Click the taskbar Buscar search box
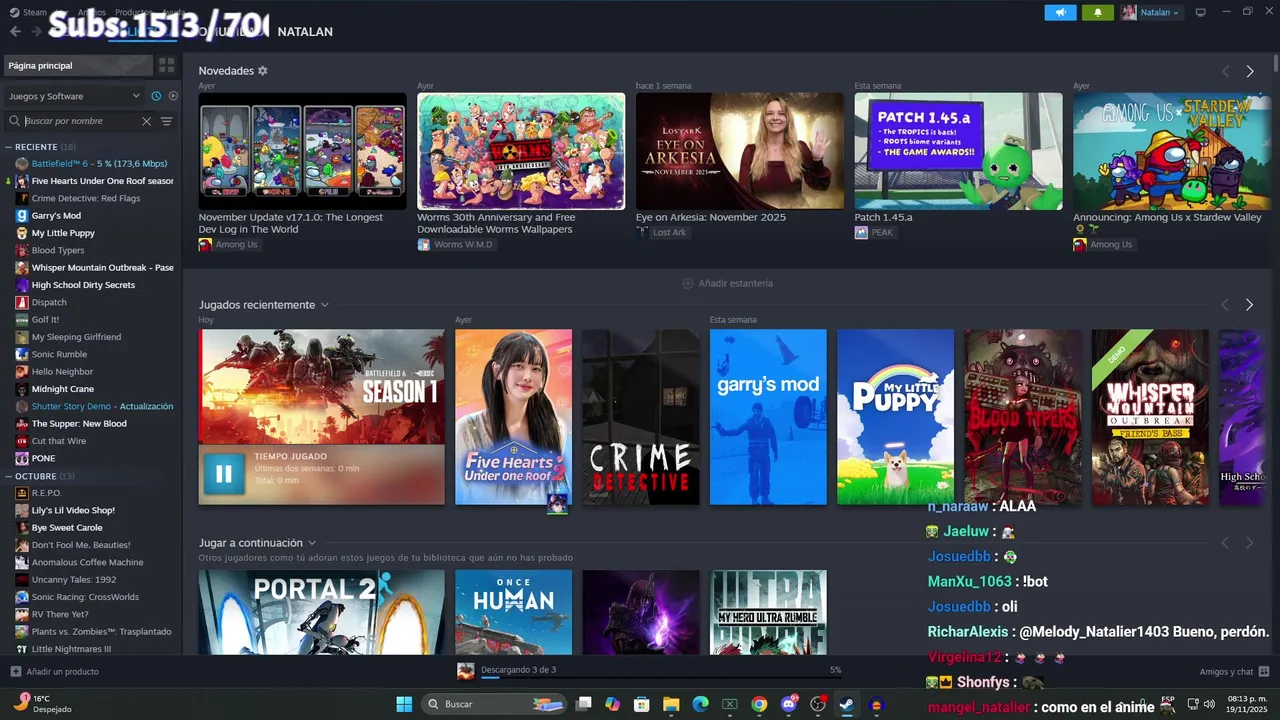This screenshot has width=1280, height=720. pyautogui.click(x=495, y=704)
